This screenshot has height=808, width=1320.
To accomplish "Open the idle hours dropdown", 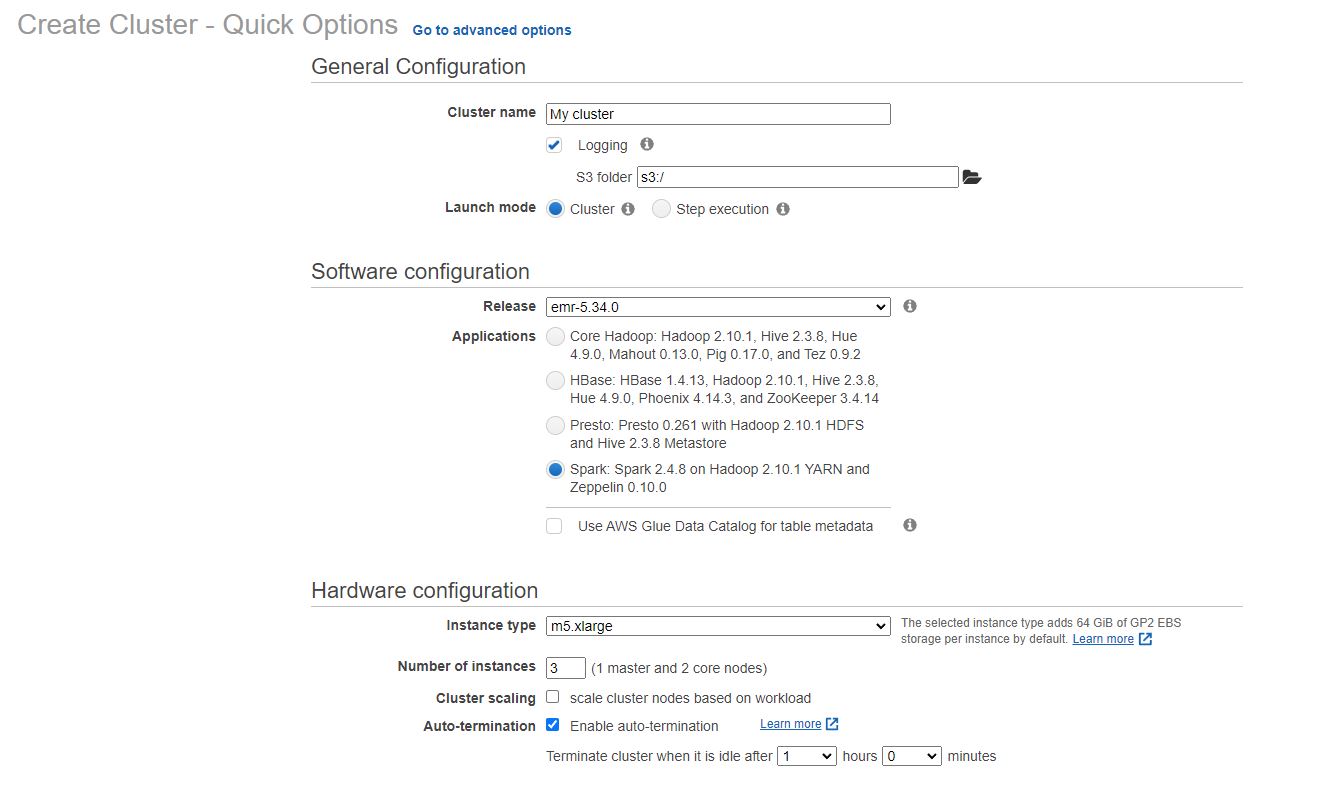I will (x=807, y=756).
